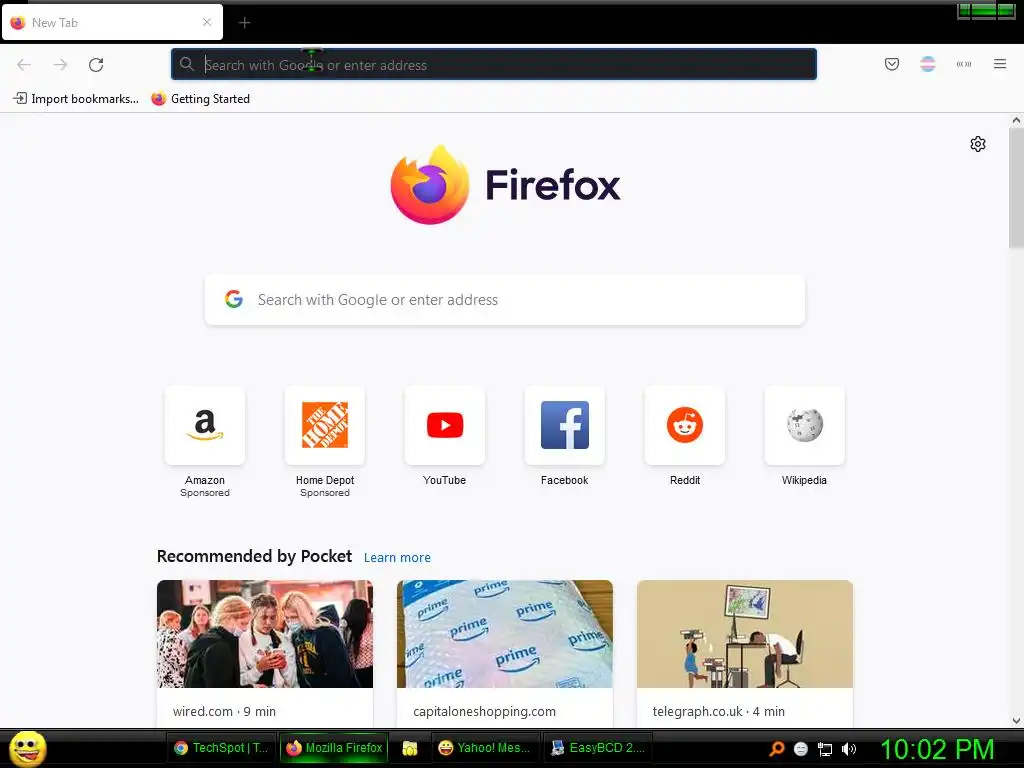Viewport: 1024px width, 768px height.
Task: Open the Save to Pocket icon
Action: pos(891,64)
